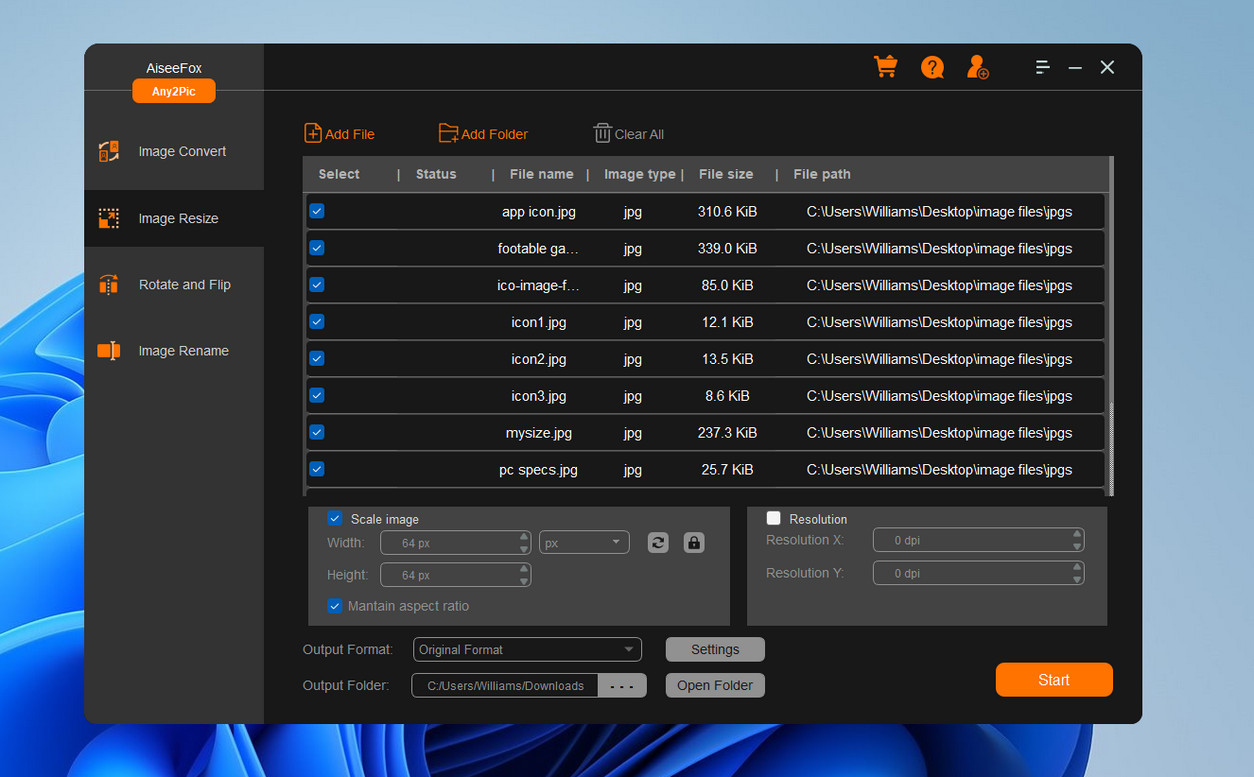Uncheck the mysize.jpg checkbox
Viewport: 1254px width, 777px height.
point(317,432)
